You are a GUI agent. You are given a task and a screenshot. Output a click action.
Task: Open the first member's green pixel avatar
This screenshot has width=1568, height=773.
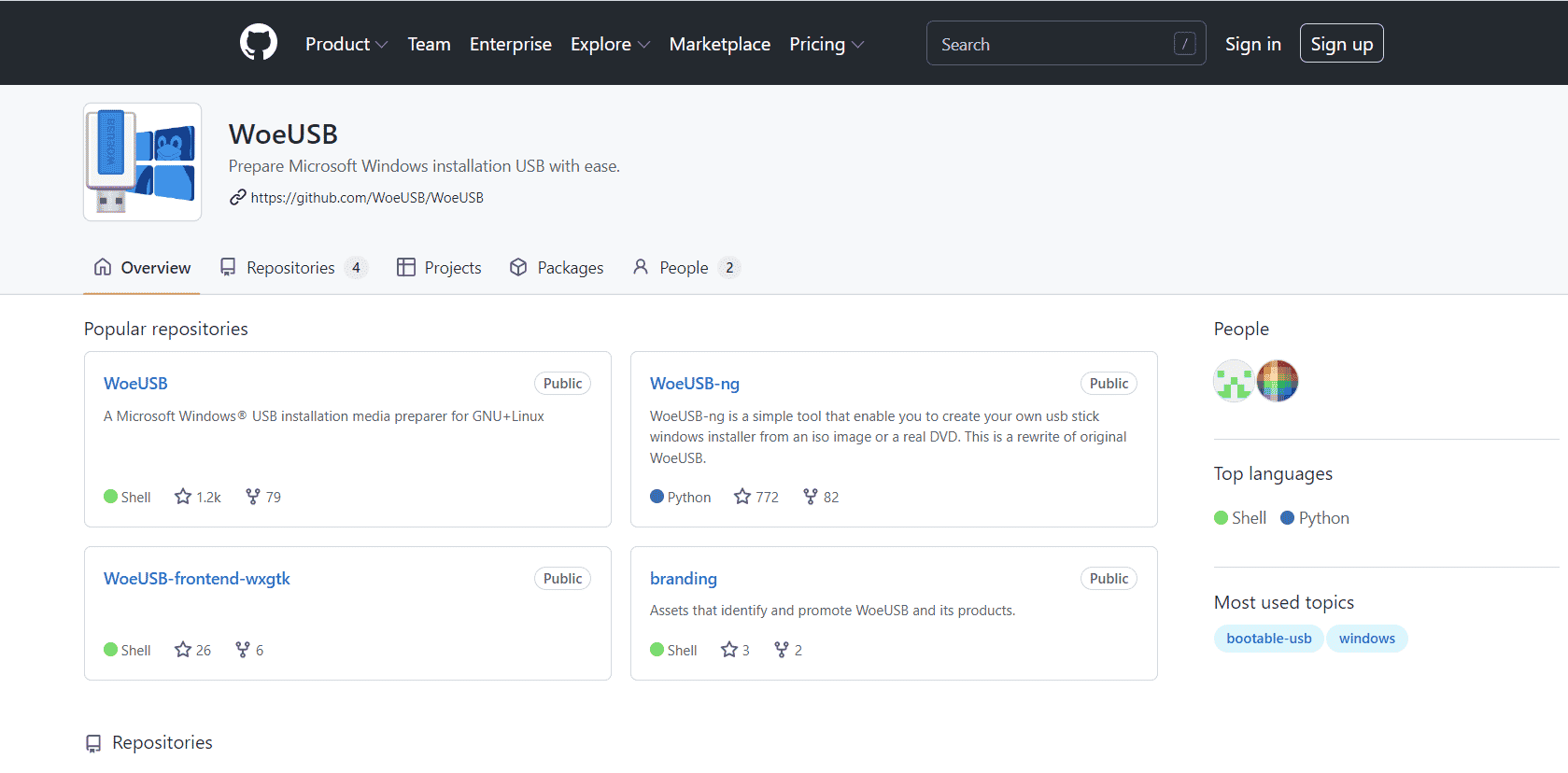(x=1234, y=381)
